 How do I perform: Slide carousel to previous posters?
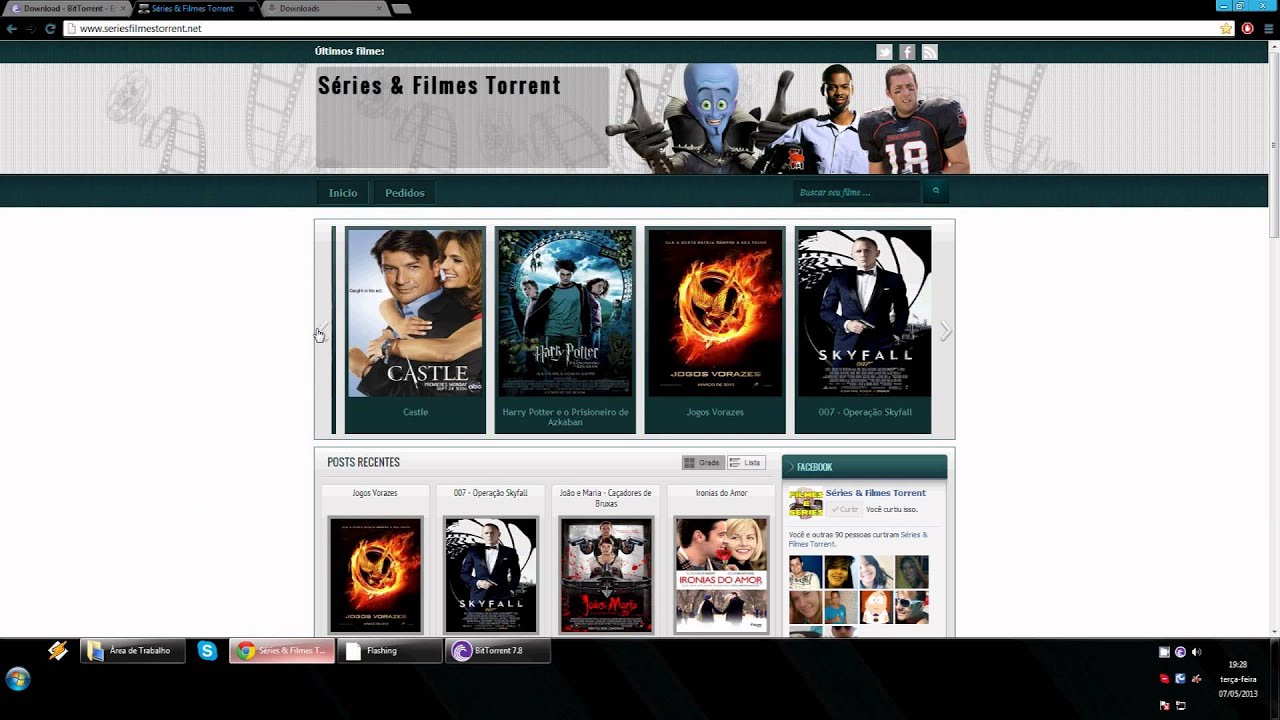tap(322, 331)
